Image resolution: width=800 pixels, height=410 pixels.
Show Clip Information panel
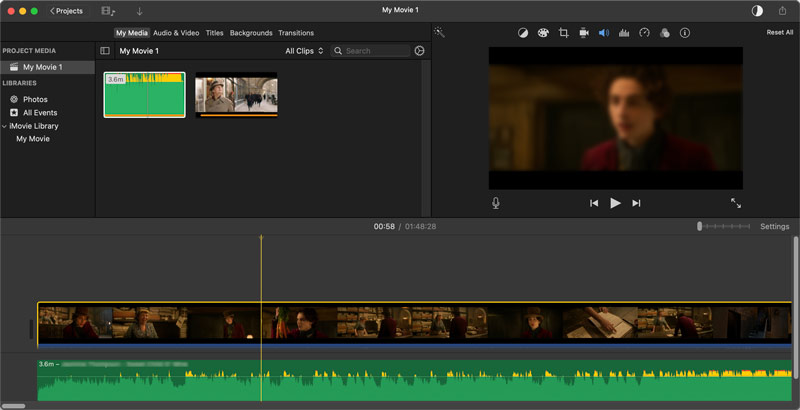(685, 33)
